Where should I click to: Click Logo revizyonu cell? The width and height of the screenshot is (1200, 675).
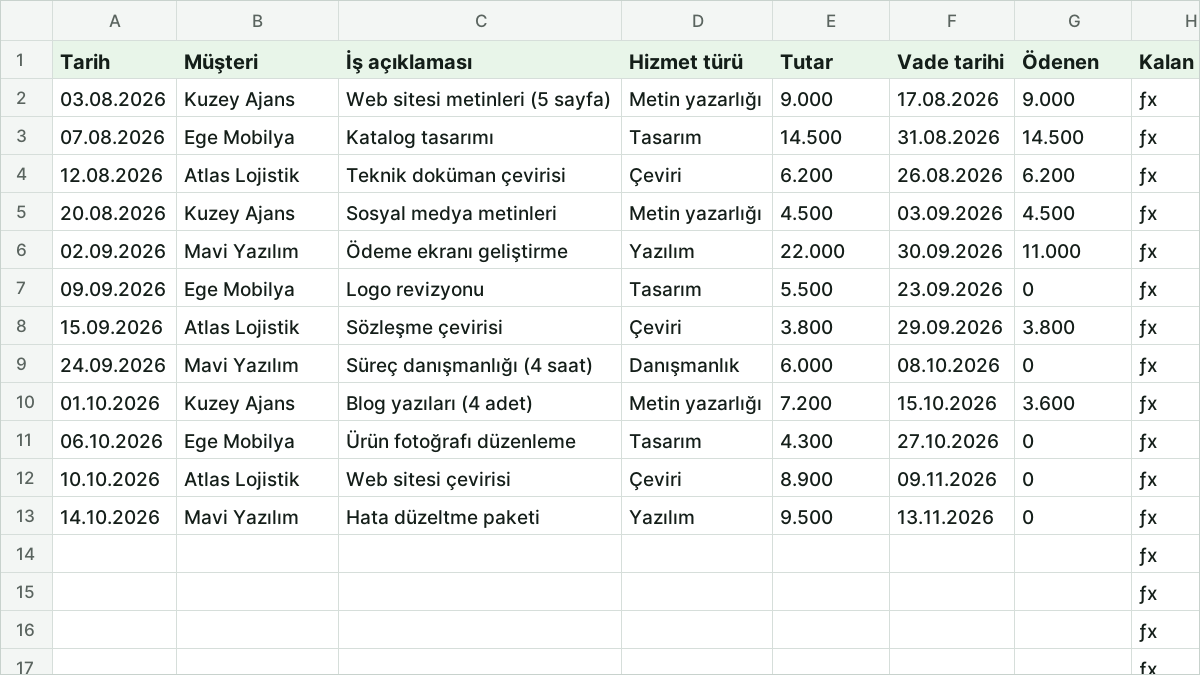point(480,289)
